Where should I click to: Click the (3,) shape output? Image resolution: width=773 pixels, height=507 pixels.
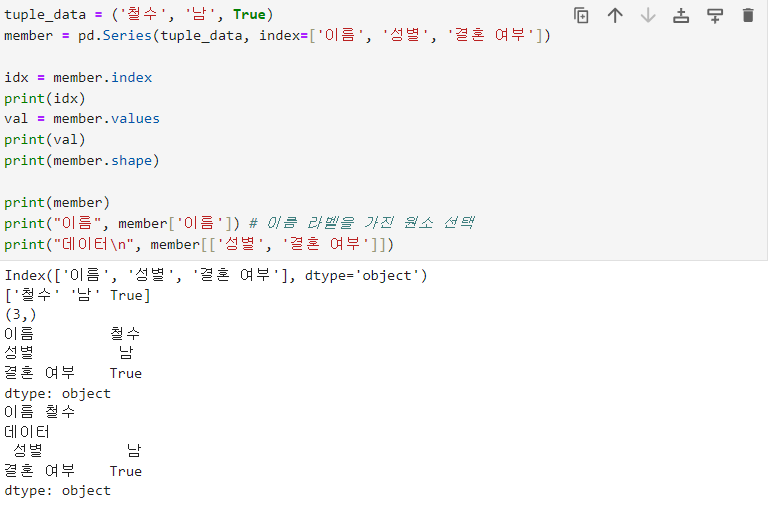21,315
